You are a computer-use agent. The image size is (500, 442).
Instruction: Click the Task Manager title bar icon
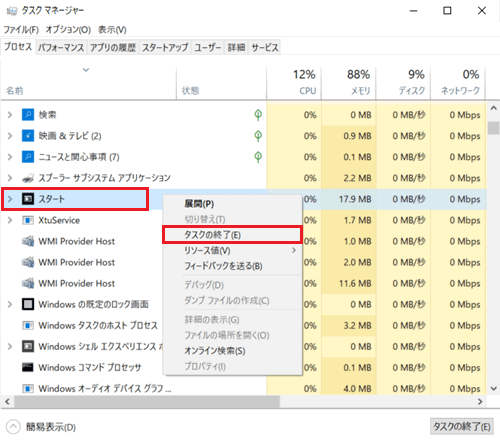12,11
